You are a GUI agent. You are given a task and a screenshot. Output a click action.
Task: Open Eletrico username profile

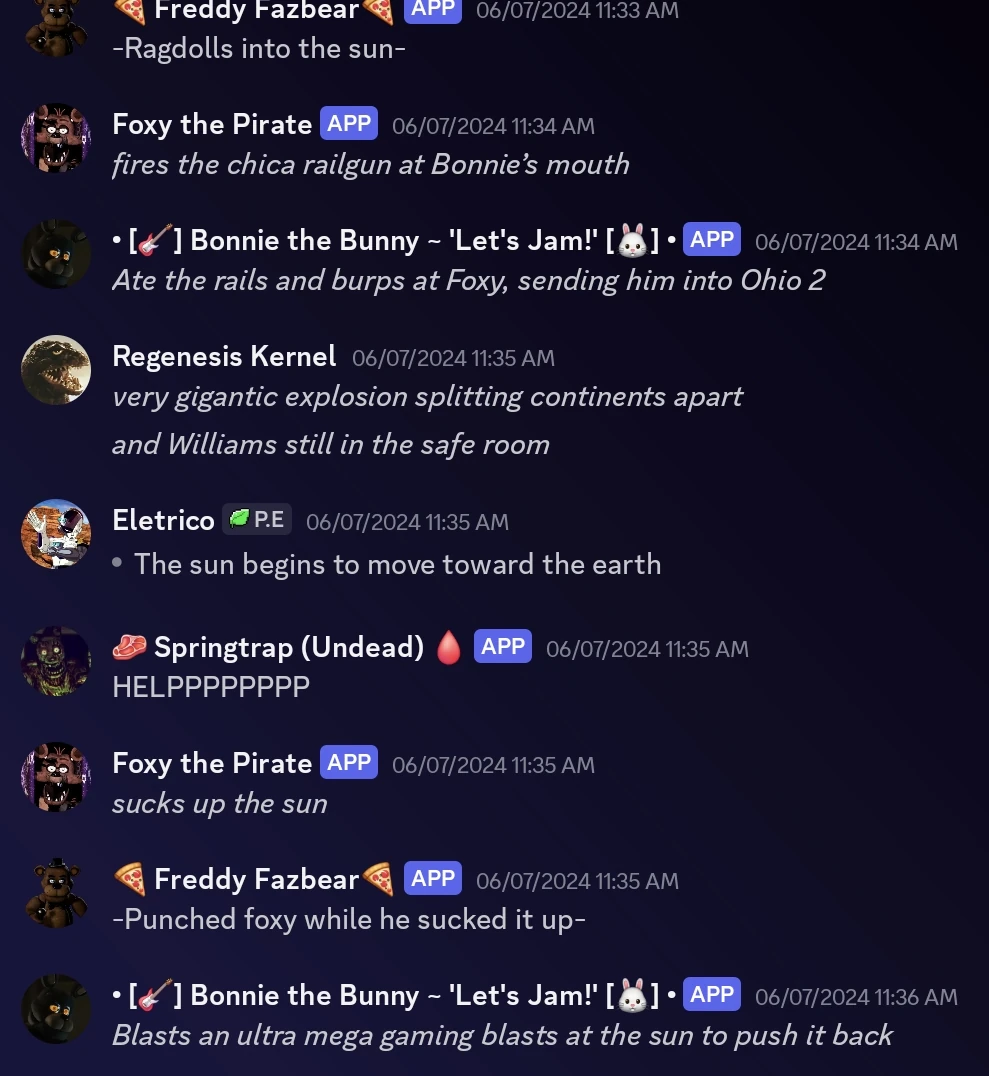163,520
